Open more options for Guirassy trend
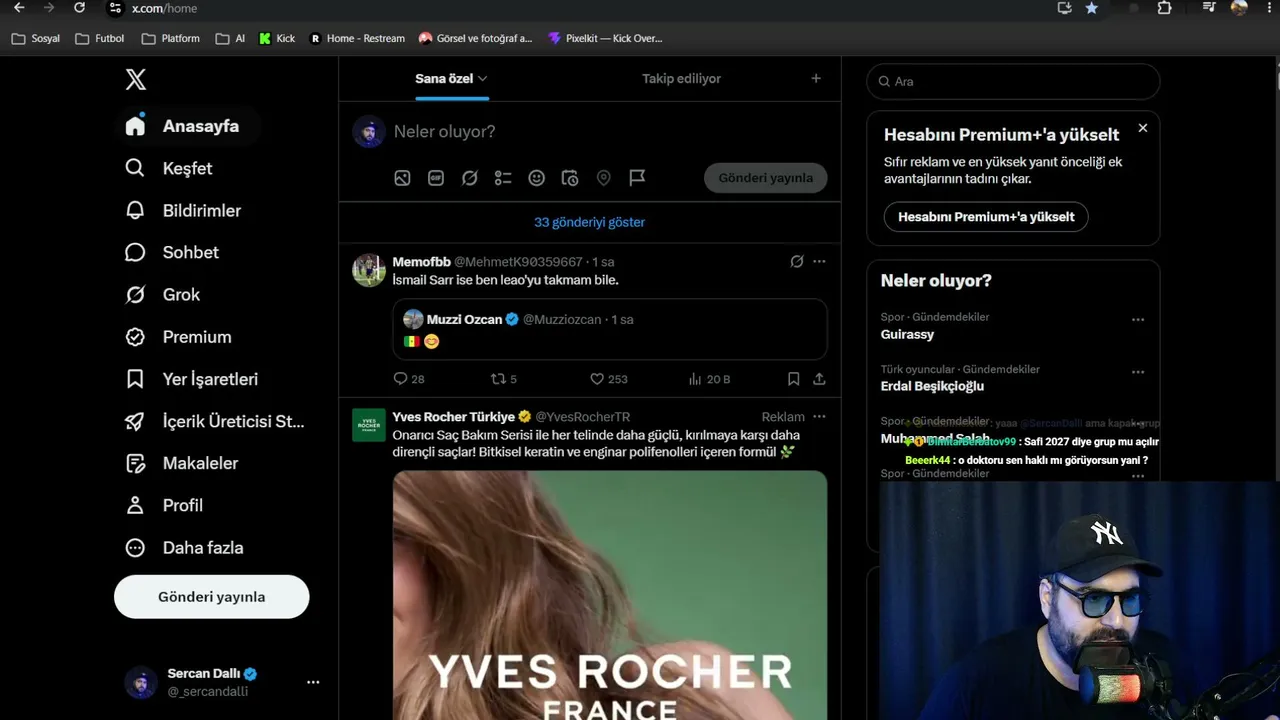The width and height of the screenshot is (1280, 720). (x=1138, y=320)
